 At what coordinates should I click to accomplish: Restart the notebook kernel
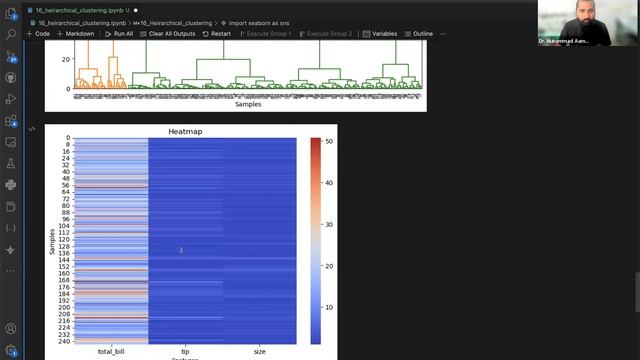coord(217,34)
